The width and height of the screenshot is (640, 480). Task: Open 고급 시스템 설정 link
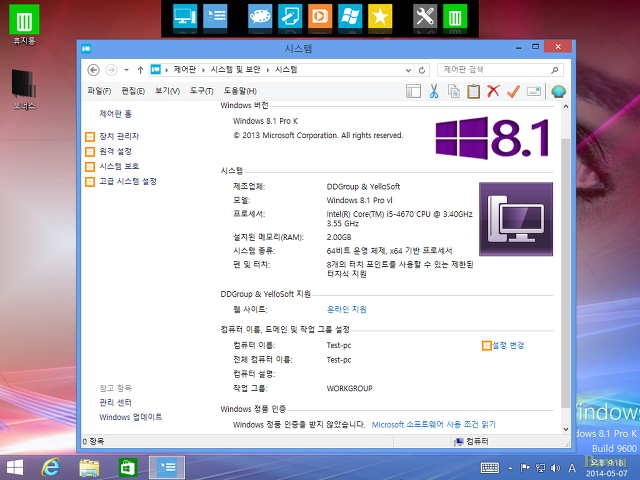[128, 181]
